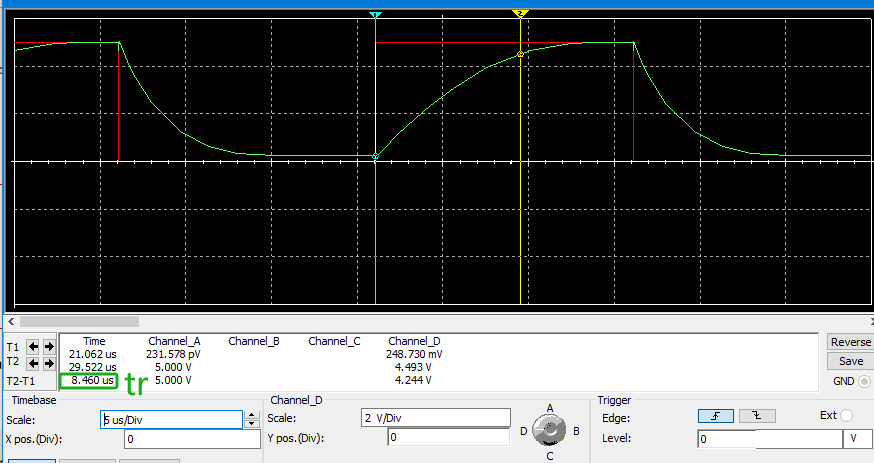This screenshot has width=874, height=463.
Task: Click the T2-T1 time value 8.460 us
Action: pos(93,381)
